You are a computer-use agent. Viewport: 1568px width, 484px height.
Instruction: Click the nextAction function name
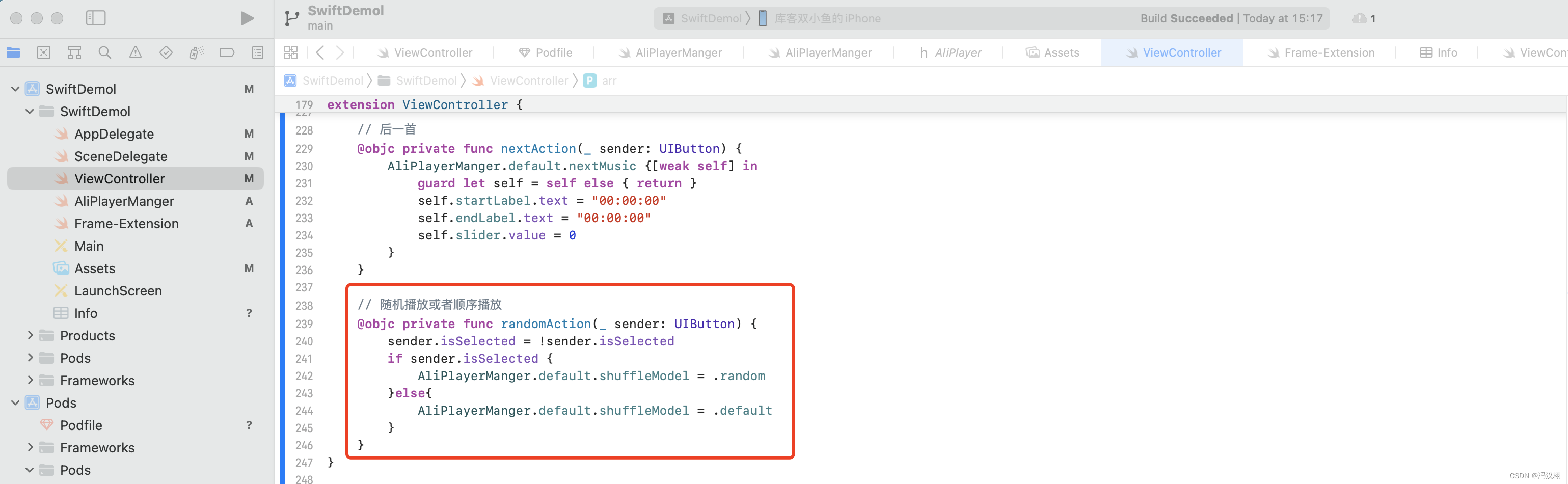(x=538, y=149)
